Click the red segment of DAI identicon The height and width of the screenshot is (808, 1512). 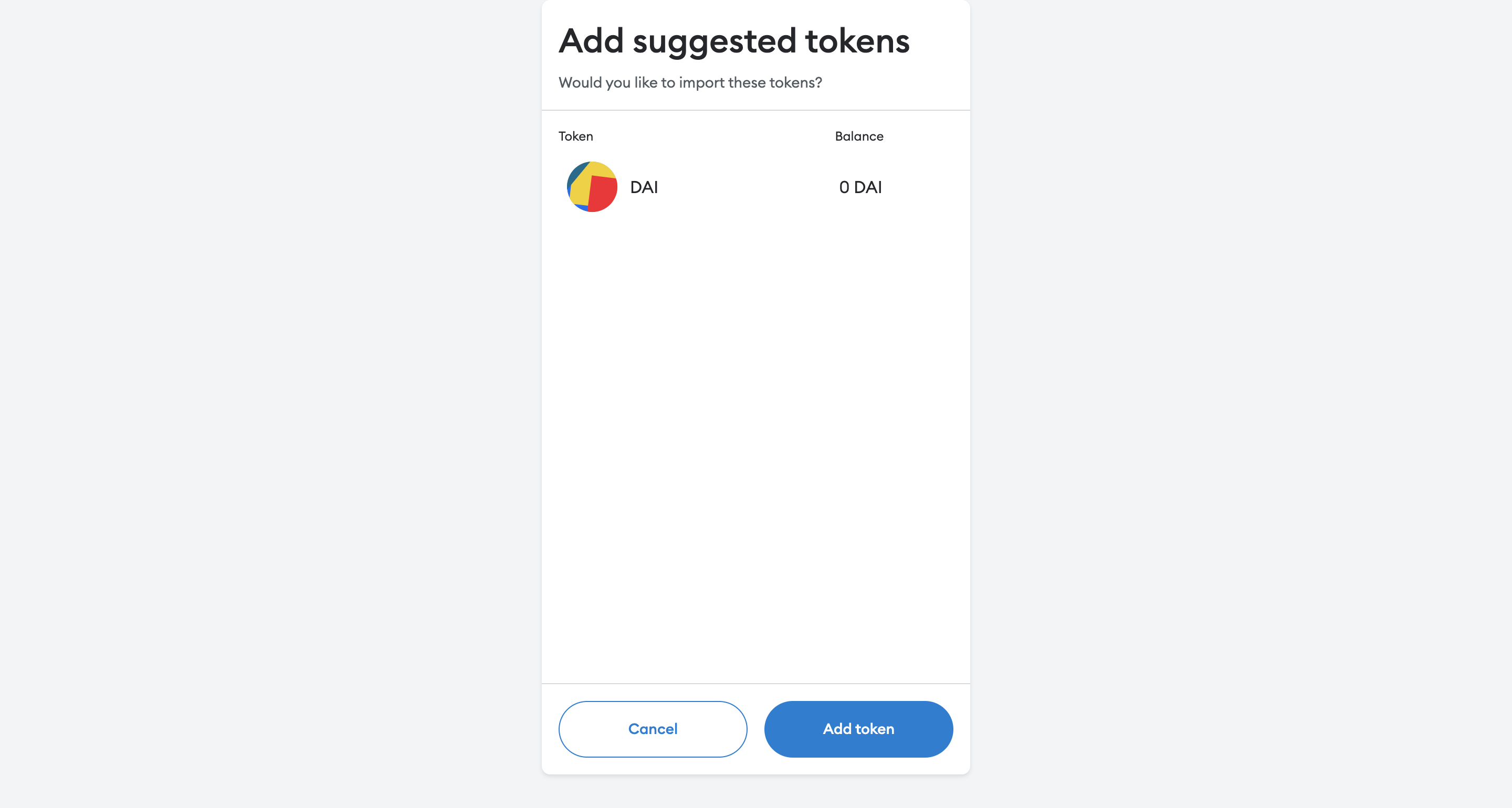tap(603, 194)
